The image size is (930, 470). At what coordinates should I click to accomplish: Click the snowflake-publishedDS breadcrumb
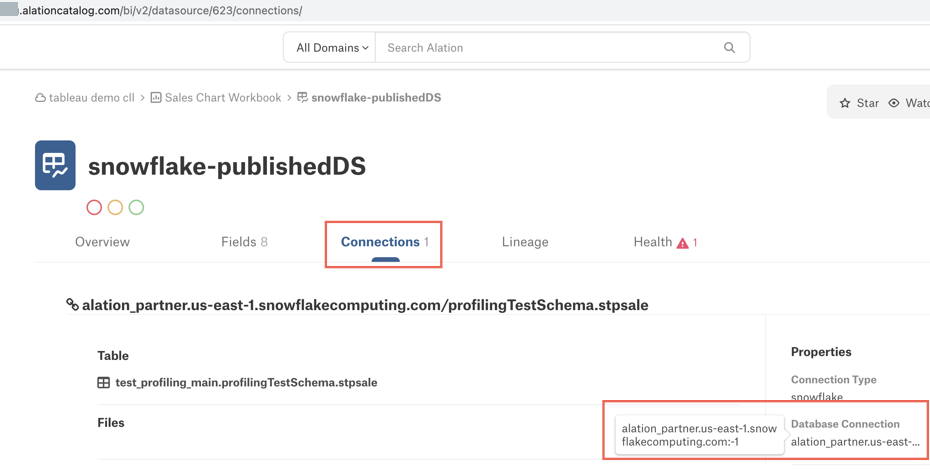[376, 98]
